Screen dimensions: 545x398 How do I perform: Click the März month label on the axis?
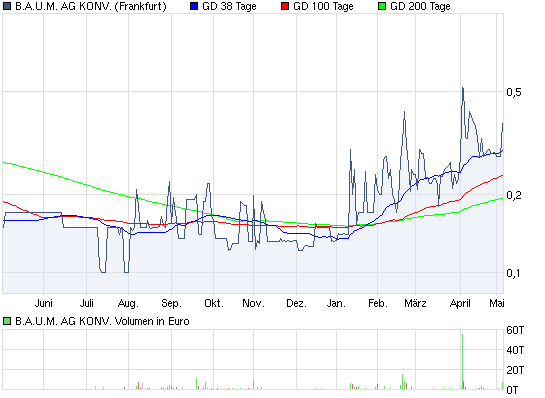[415, 303]
